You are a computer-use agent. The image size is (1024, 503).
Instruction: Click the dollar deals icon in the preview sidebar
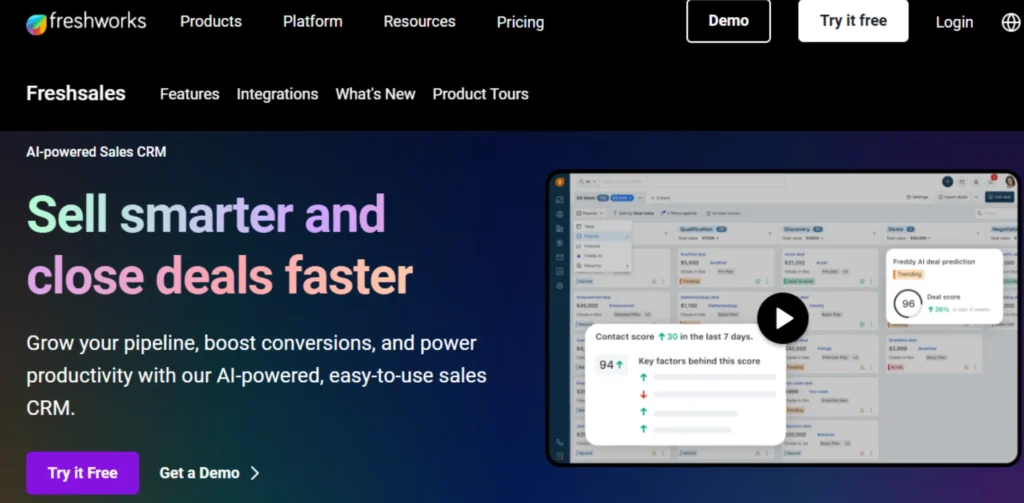(x=560, y=242)
